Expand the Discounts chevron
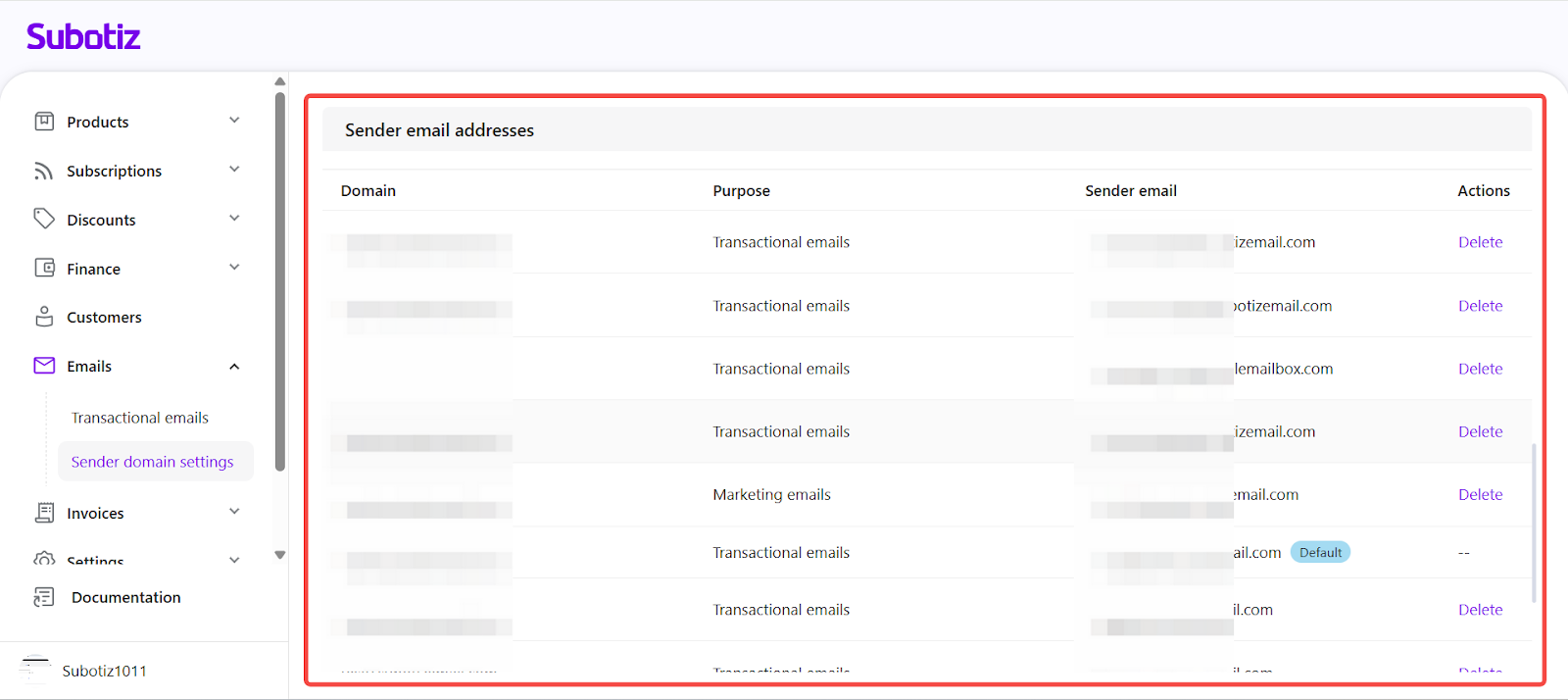 click(234, 219)
